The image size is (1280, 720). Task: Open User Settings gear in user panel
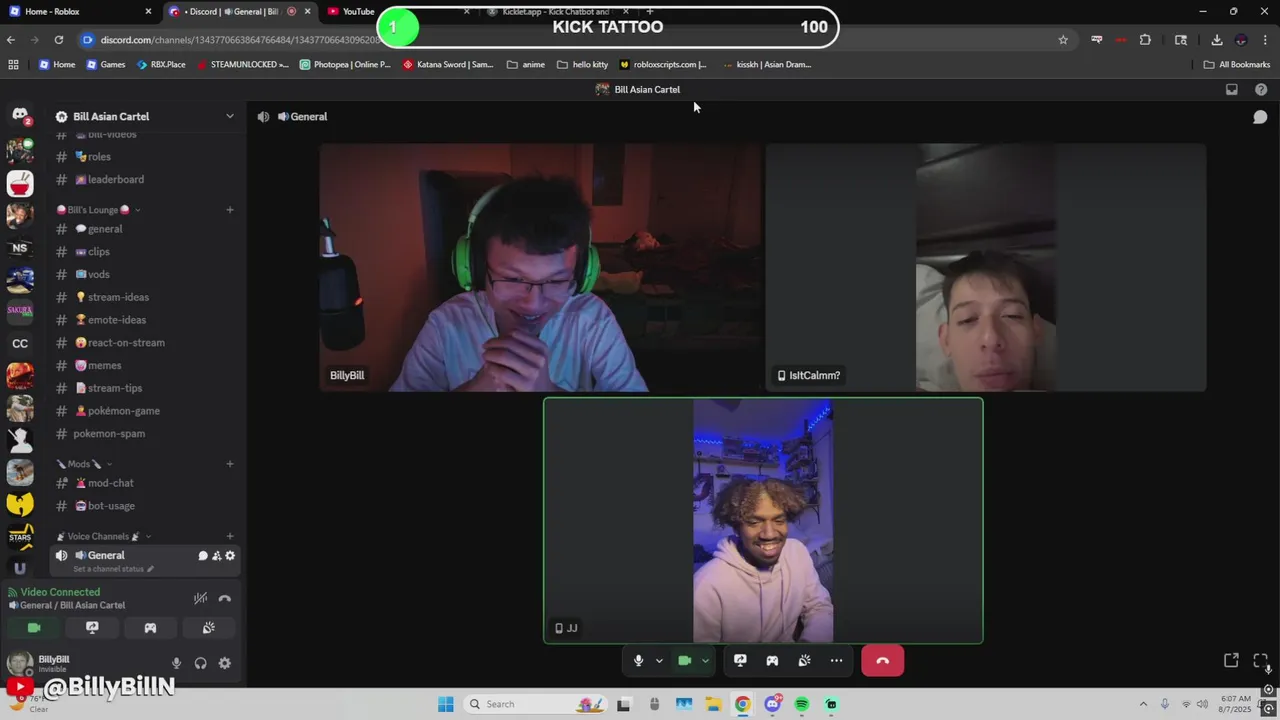pyautogui.click(x=224, y=663)
